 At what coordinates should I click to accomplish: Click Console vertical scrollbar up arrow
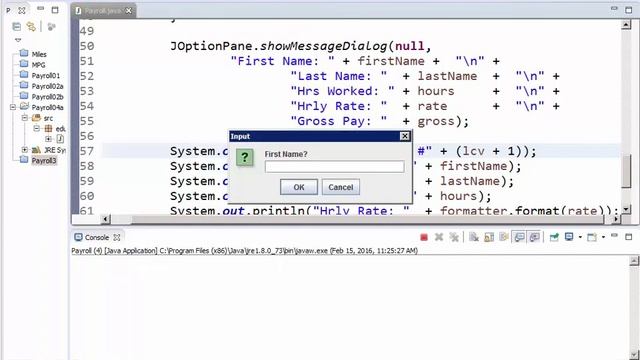click(634, 261)
